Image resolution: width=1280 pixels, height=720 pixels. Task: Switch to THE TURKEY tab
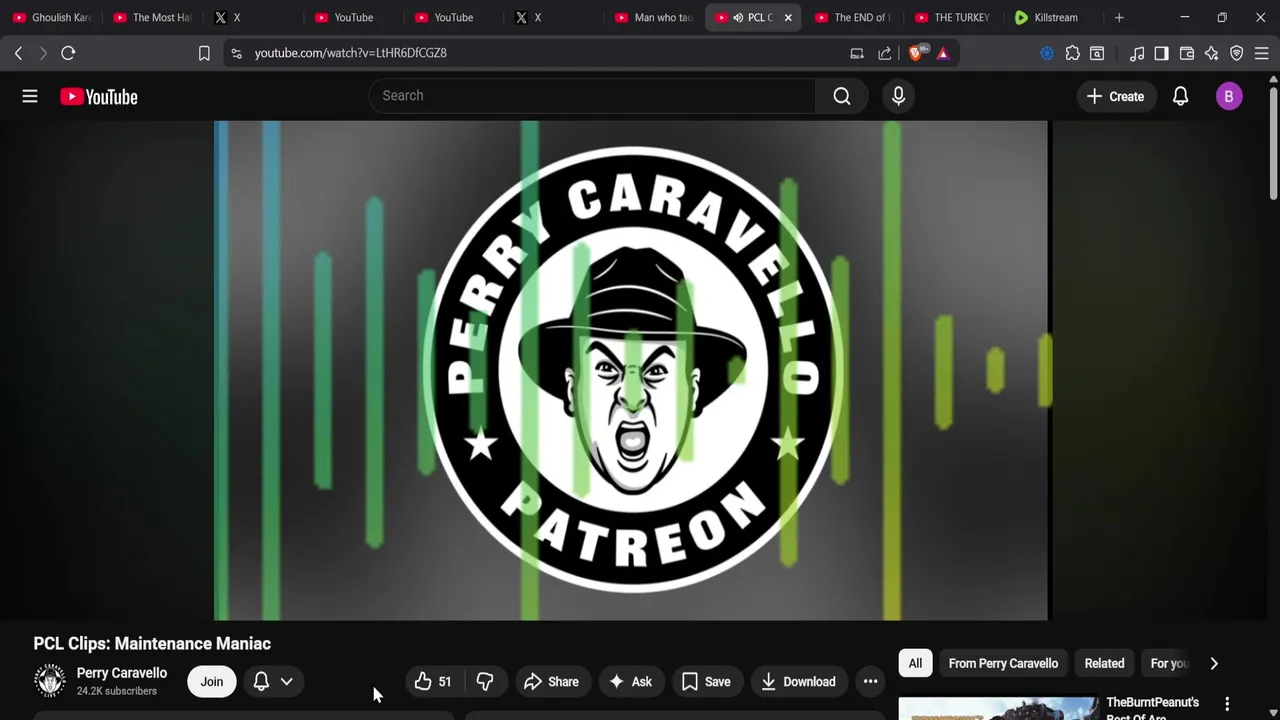(953, 17)
